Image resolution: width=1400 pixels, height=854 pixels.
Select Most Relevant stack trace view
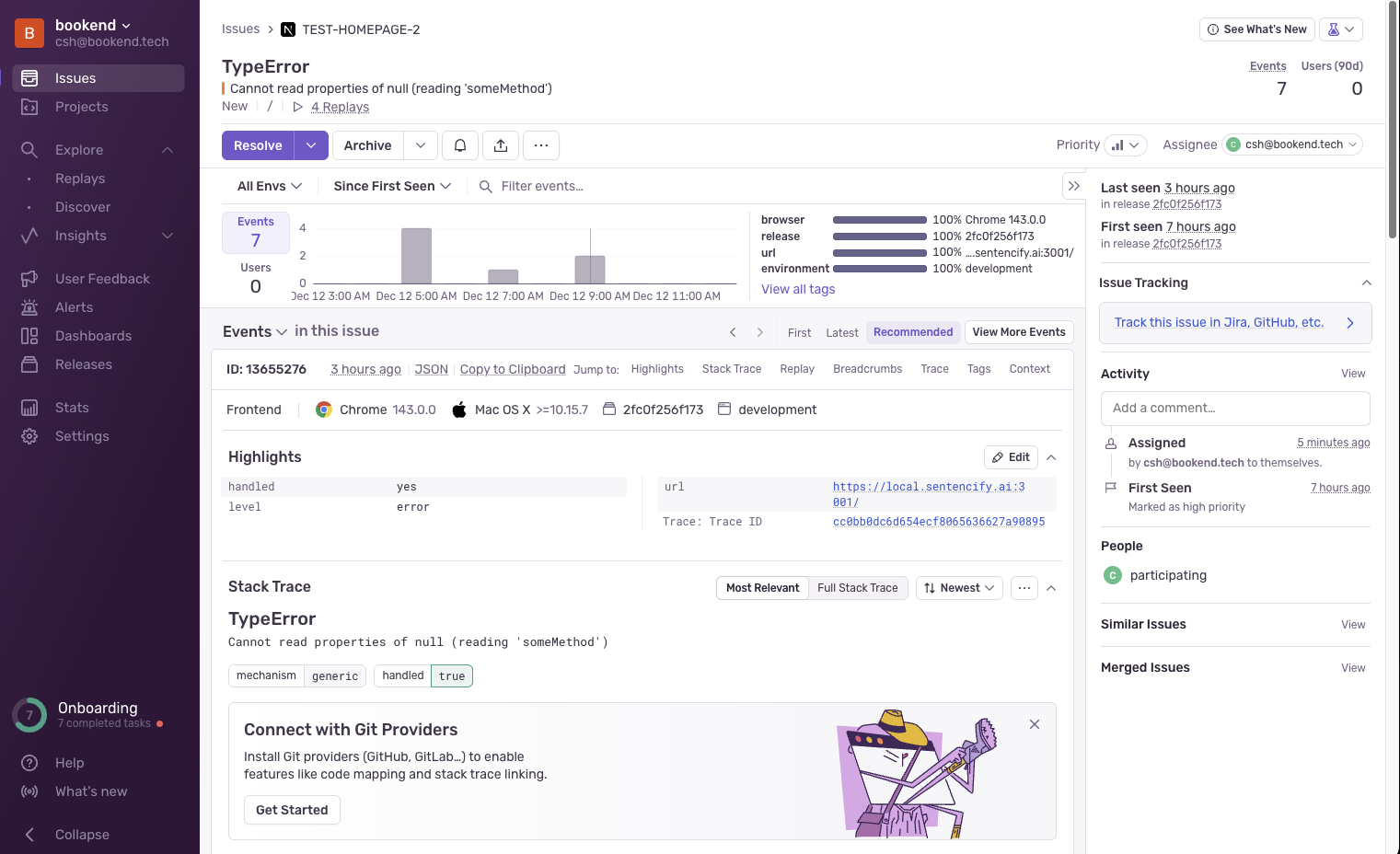(x=762, y=588)
